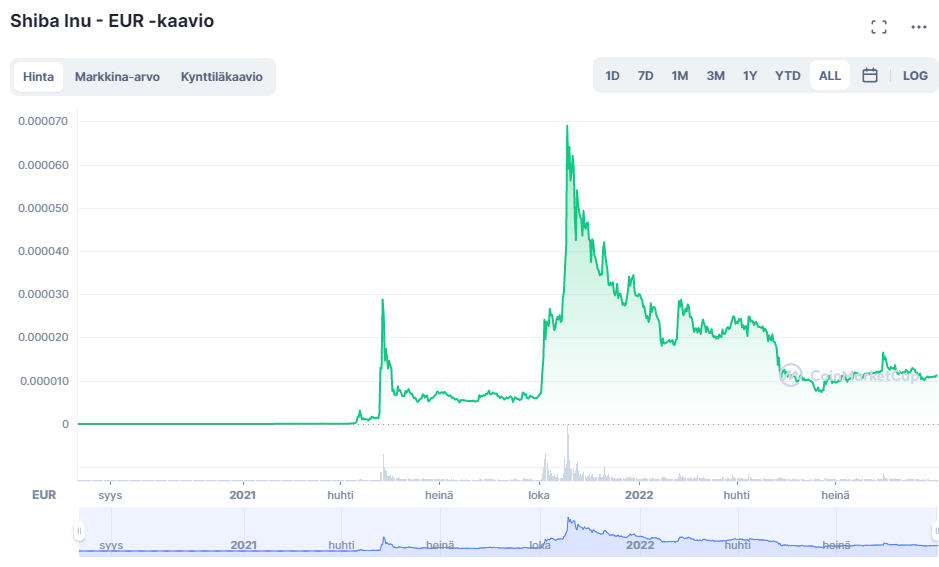Image resolution: width=939 pixels, height=567 pixels.
Task: Toggle LOG scale for chart
Action: tap(915, 75)
